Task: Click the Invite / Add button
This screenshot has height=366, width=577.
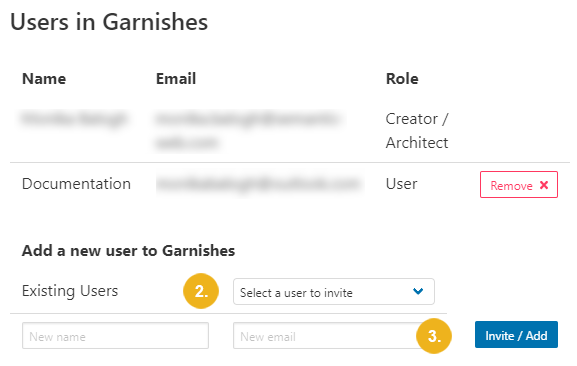Action: (x=516, y=335)
